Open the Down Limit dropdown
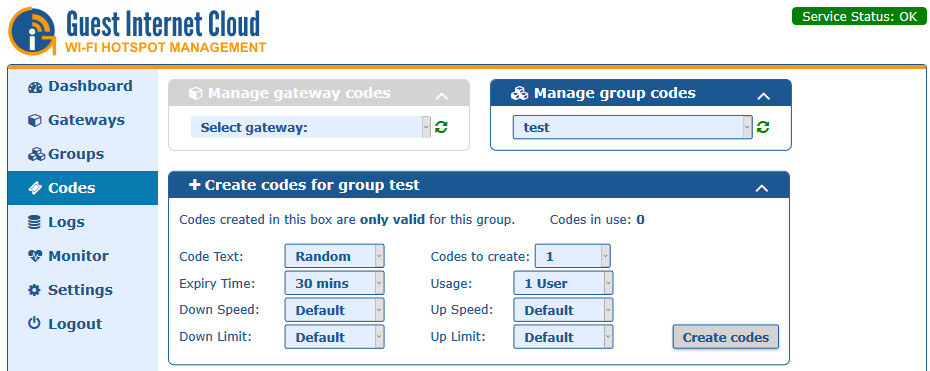 (x=335, y=337)
